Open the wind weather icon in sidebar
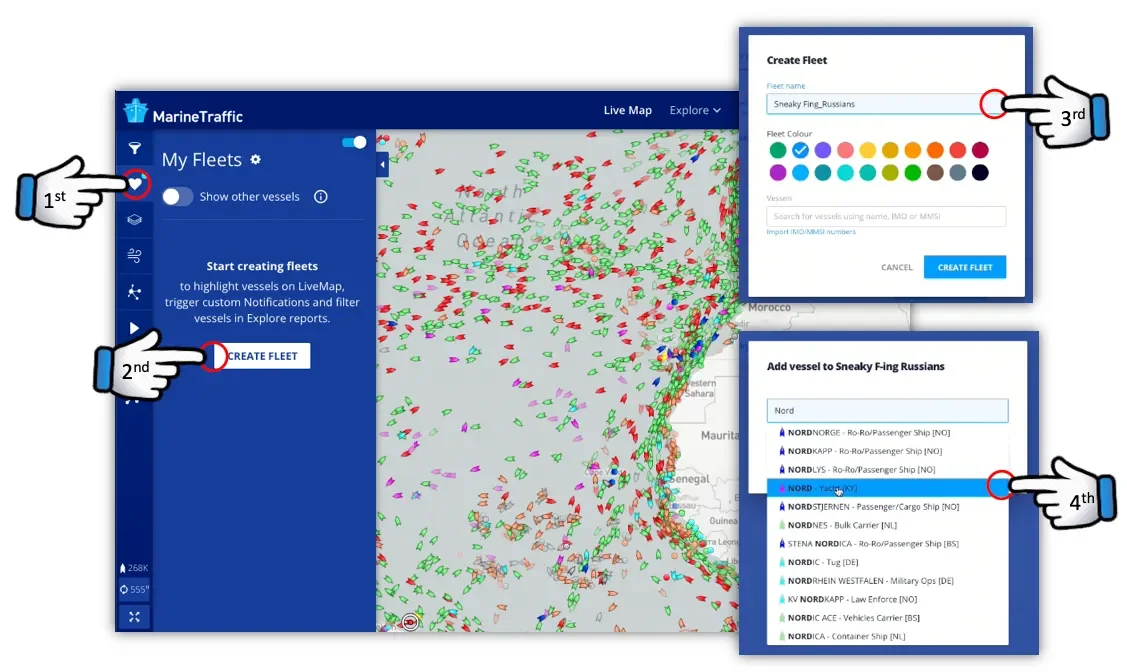This screenshot has height=672, width=1127. 134,255
